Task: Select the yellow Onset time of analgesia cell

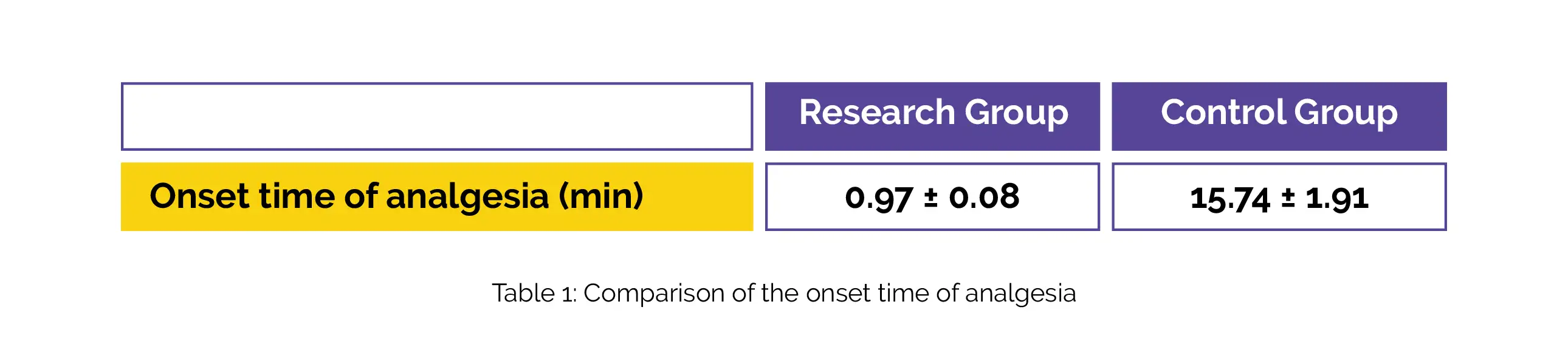Action: [437, 197]
